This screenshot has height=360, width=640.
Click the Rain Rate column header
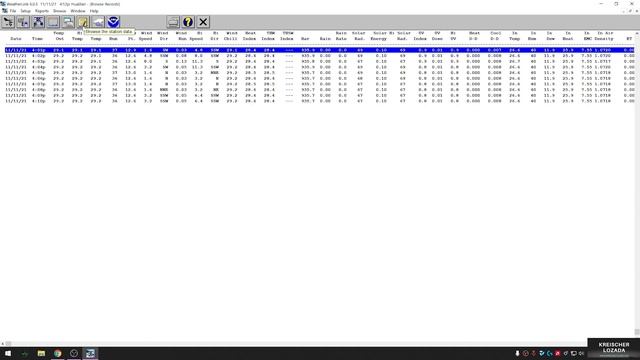(341, 36)
